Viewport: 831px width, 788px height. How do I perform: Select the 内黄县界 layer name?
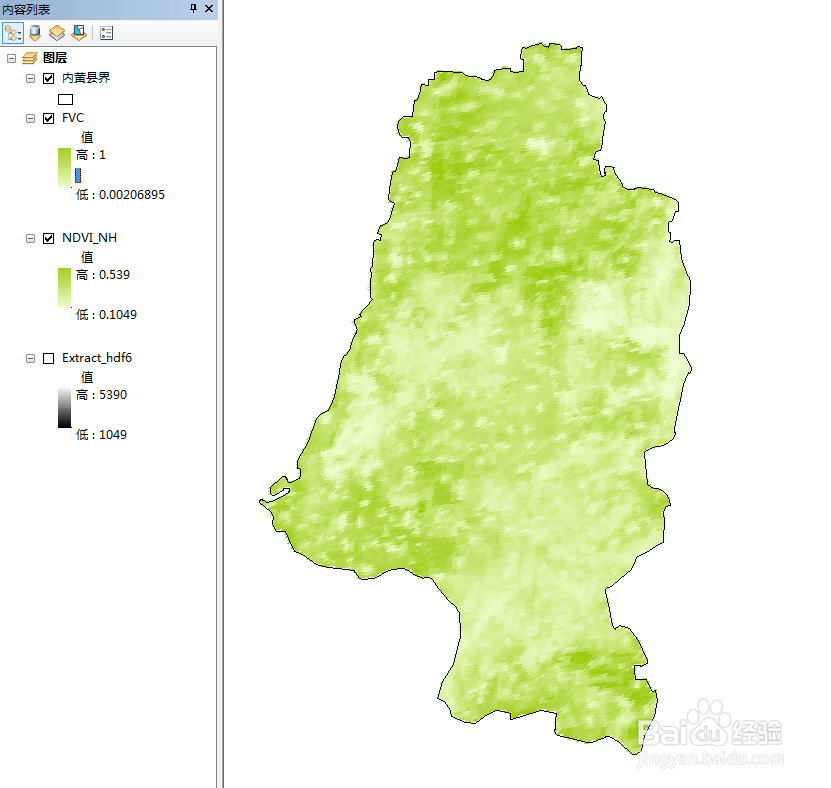86,78
